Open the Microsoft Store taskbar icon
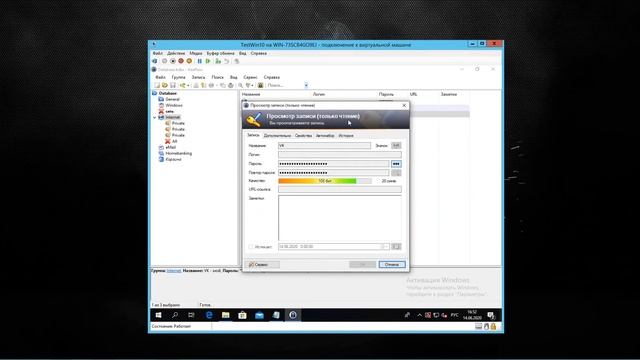640x360 pixels. (242, 315)
